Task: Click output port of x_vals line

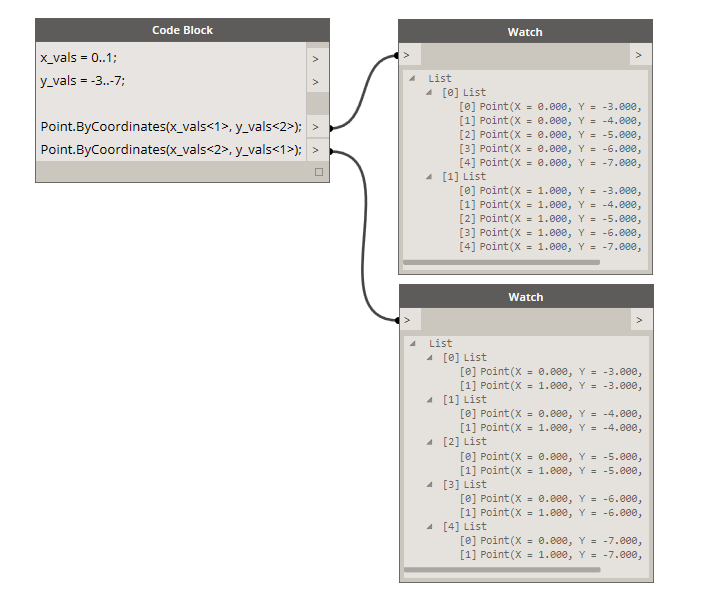Action: [317, 59]
